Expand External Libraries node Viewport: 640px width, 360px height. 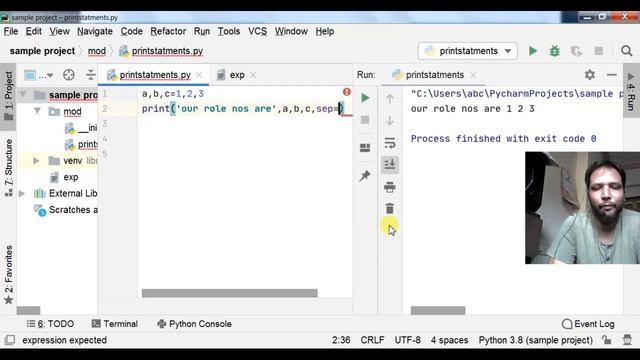pyautogui.click(x=22, y=193)
